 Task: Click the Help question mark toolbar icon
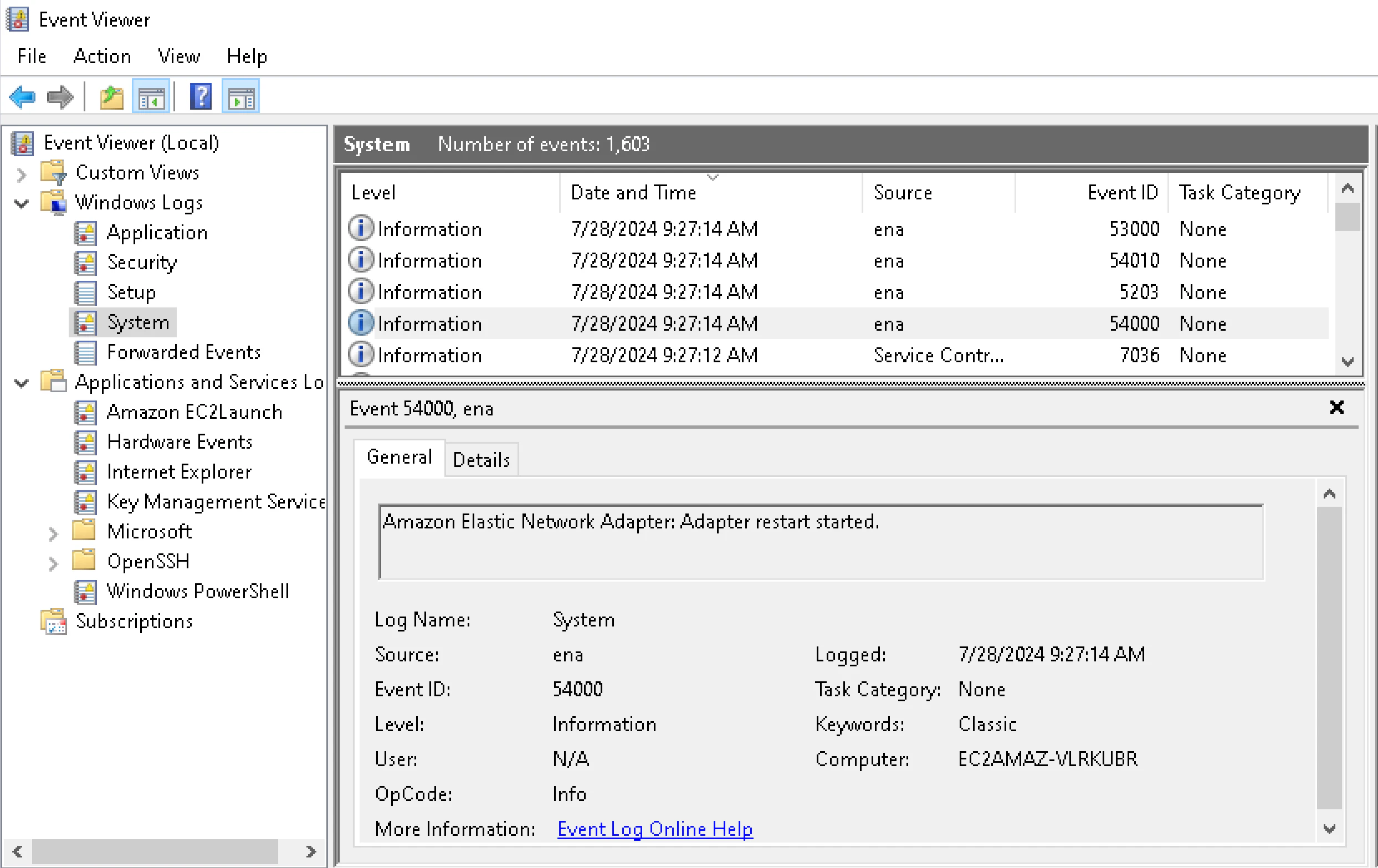coord(201,97)
